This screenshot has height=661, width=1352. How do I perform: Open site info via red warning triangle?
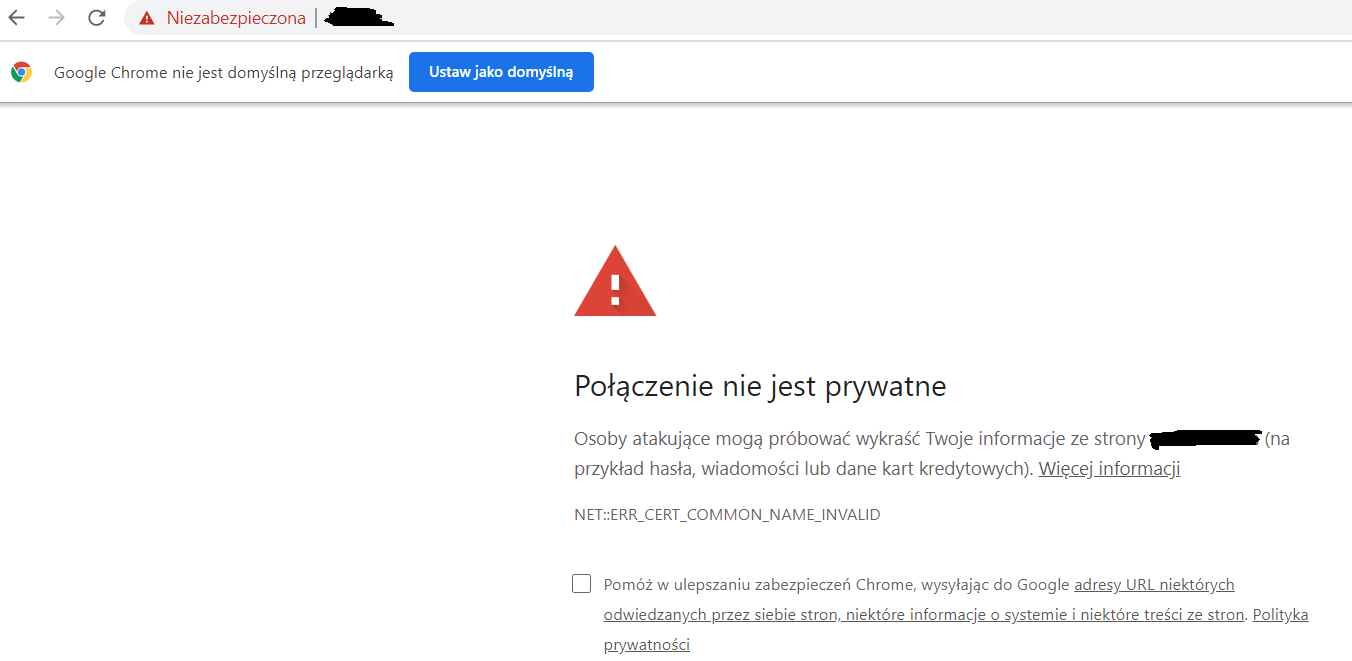[x=147, y=18]
